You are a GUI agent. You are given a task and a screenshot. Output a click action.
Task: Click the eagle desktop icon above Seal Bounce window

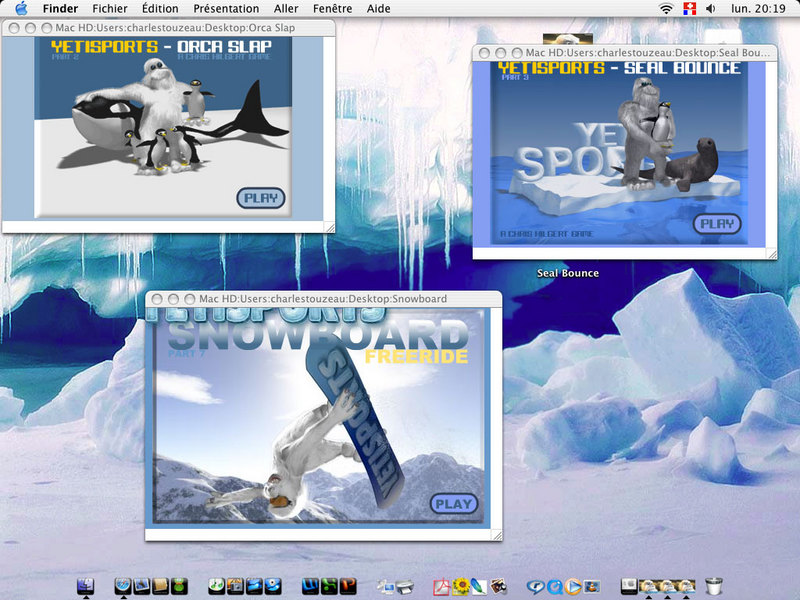[x=568, y=39]
